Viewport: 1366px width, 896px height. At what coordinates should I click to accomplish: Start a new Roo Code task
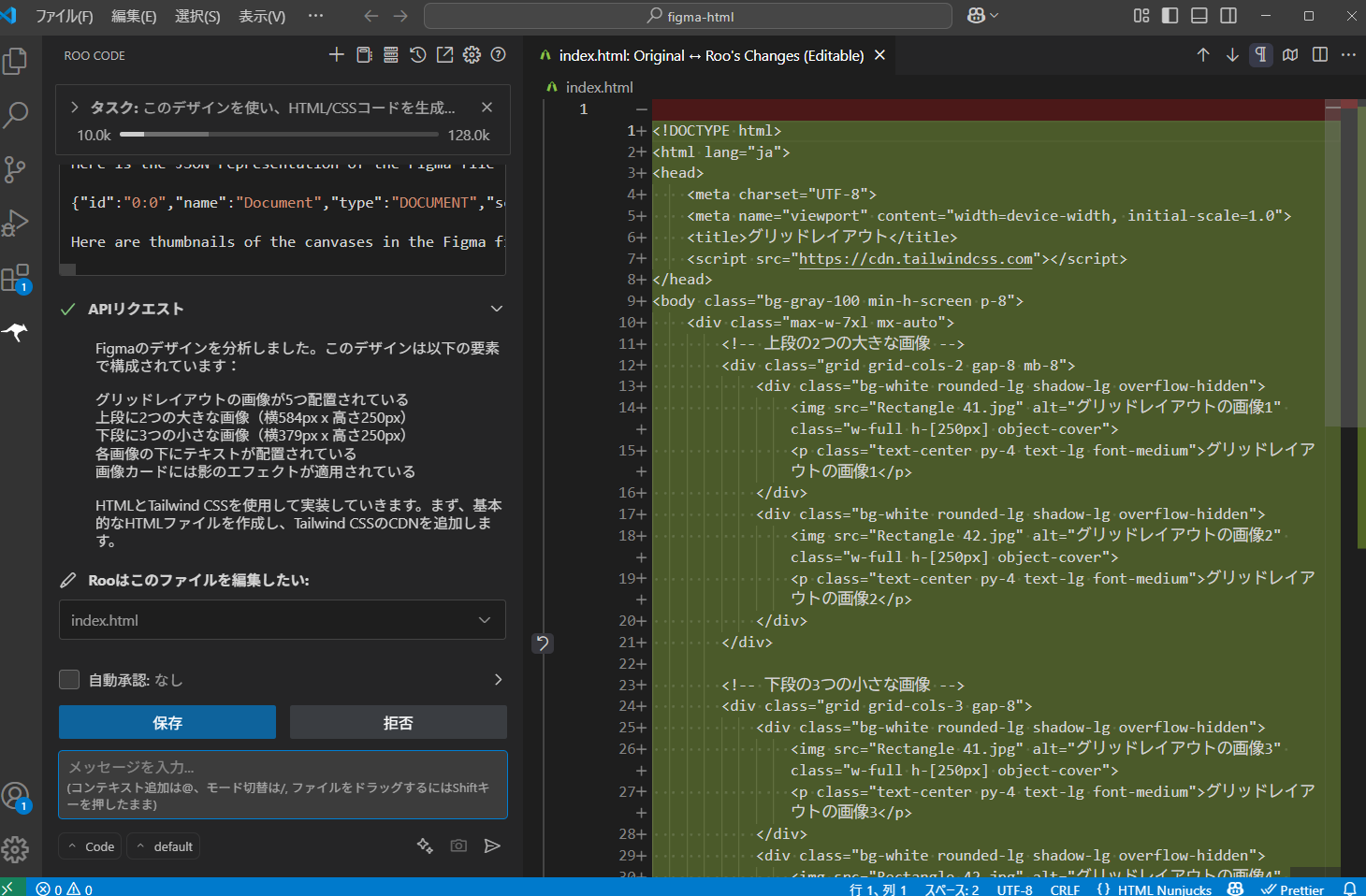point(337,55)
